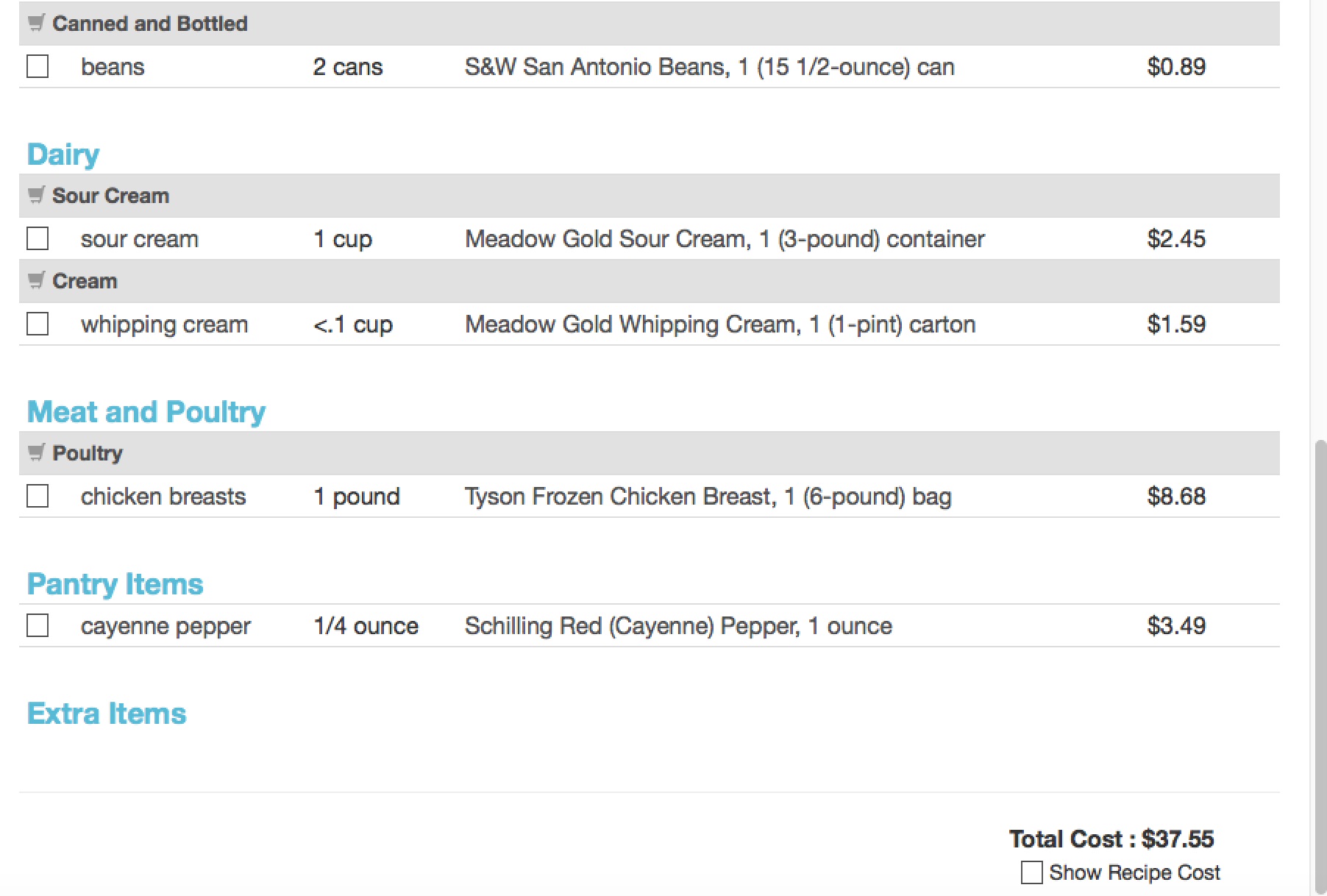
Task: Select the Meat and Poultry heading
Action: click(x=146, y=412)
